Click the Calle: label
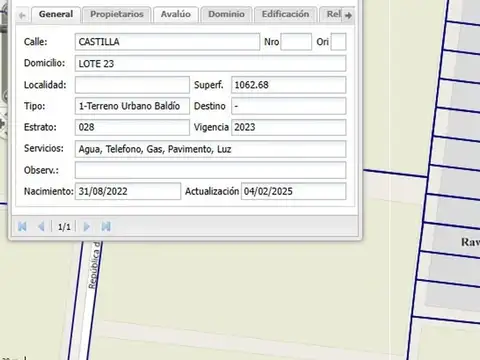Viewport: 480px width, 360px height. 35,42
